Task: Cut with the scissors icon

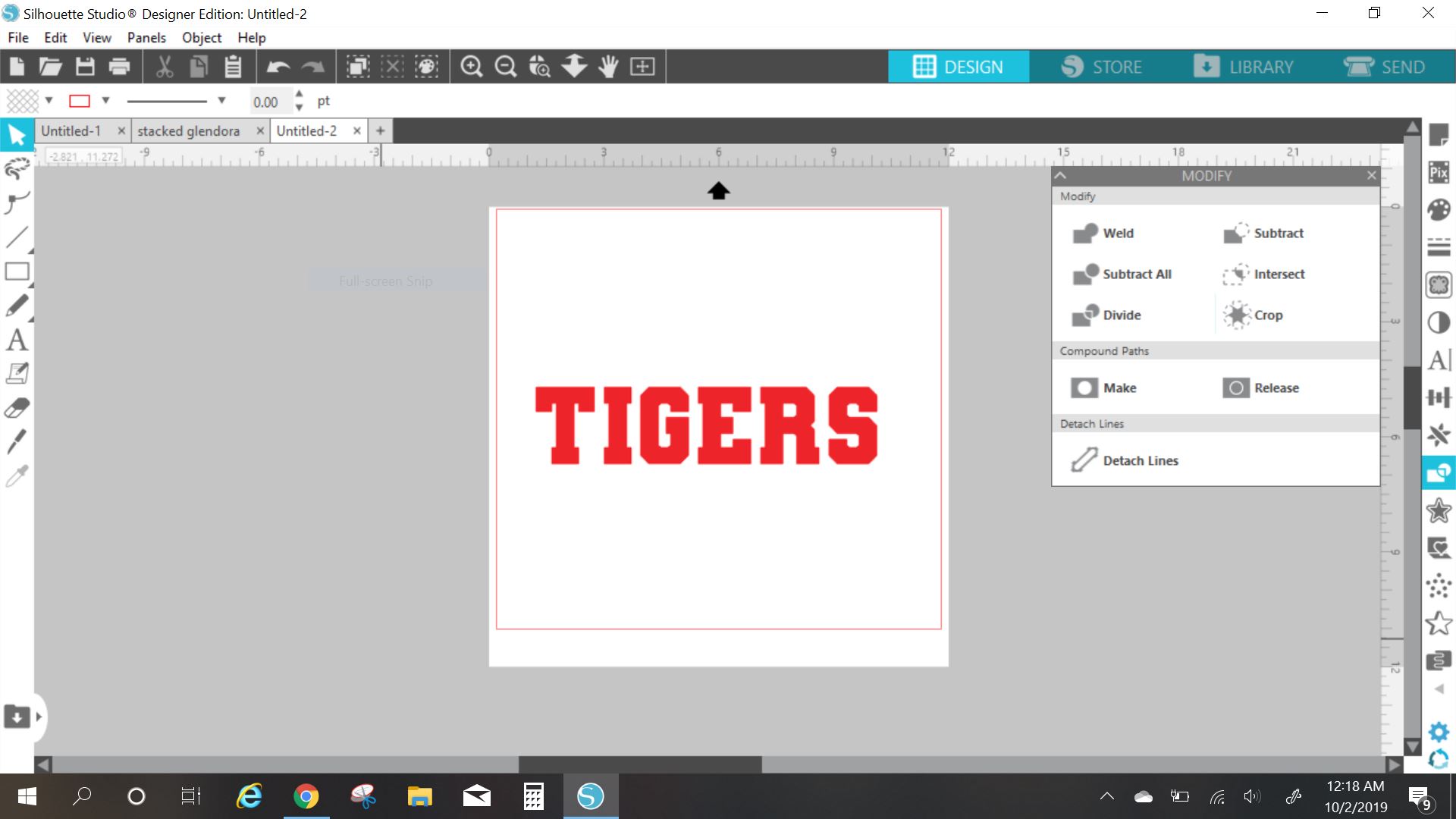Action: (165, 67)
